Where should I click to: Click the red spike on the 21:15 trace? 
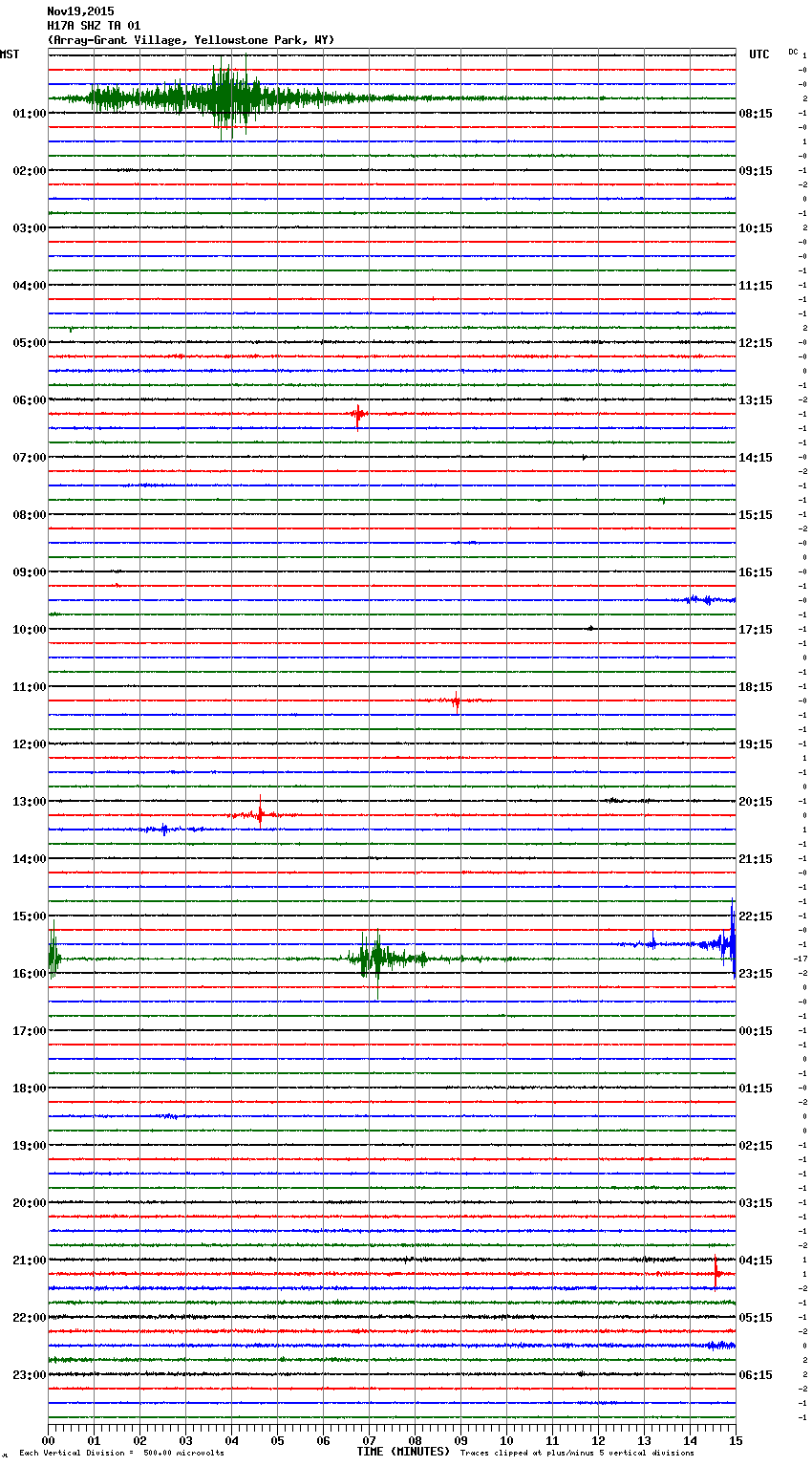point(716,1273)
